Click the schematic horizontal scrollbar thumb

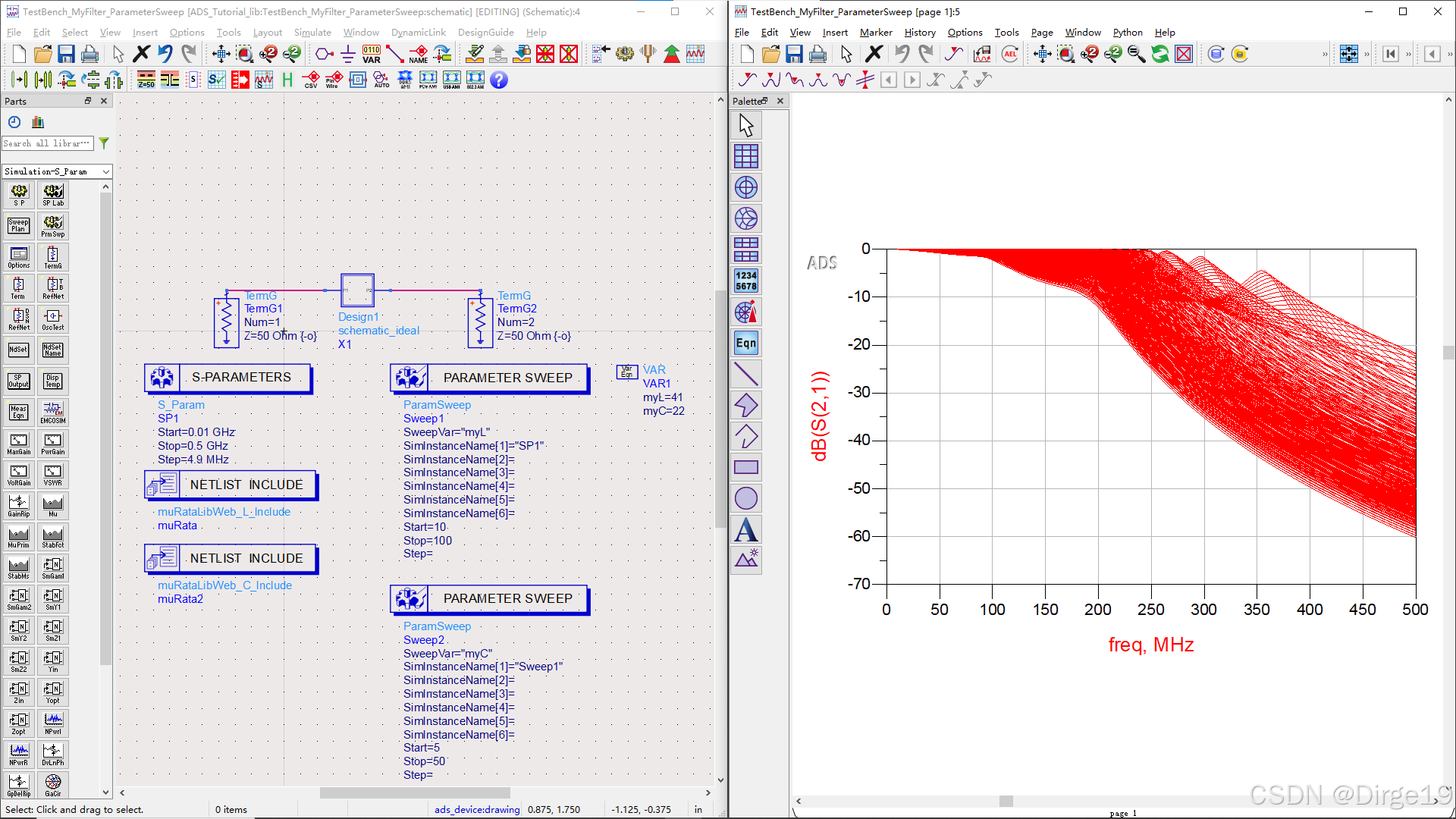coord(414,792)
